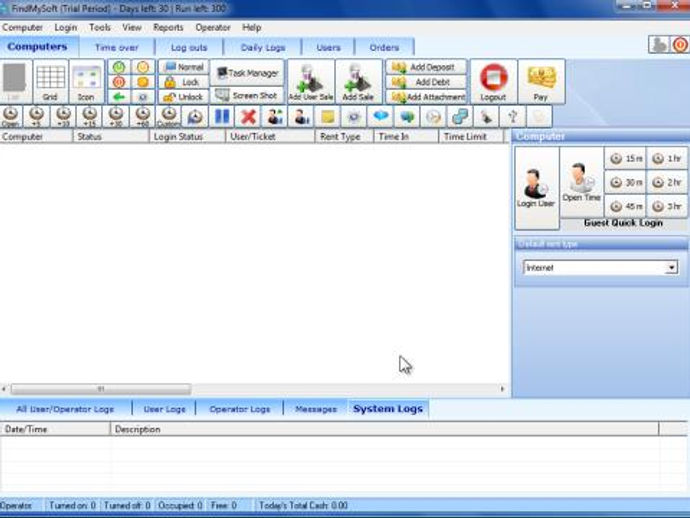Viewport: 690px width, 518px height.
Task: Click Add User Sale
Action: click(311, 82)
